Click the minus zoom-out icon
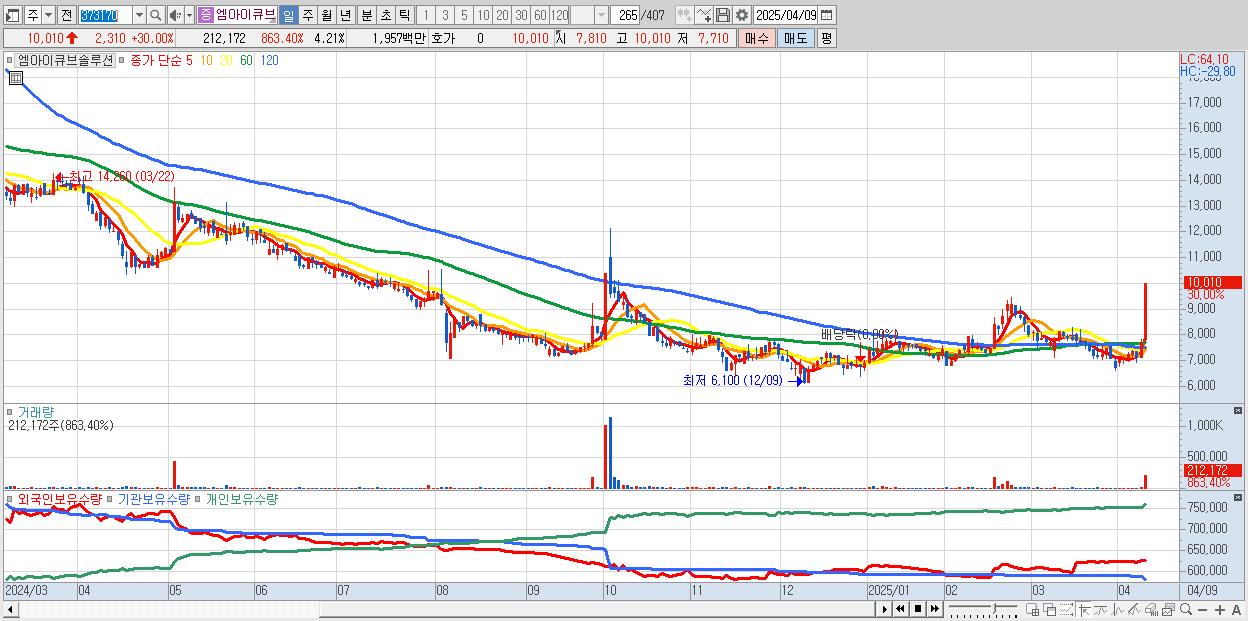Screen dimensions: 1248x621 click(x=1202, y=609)
